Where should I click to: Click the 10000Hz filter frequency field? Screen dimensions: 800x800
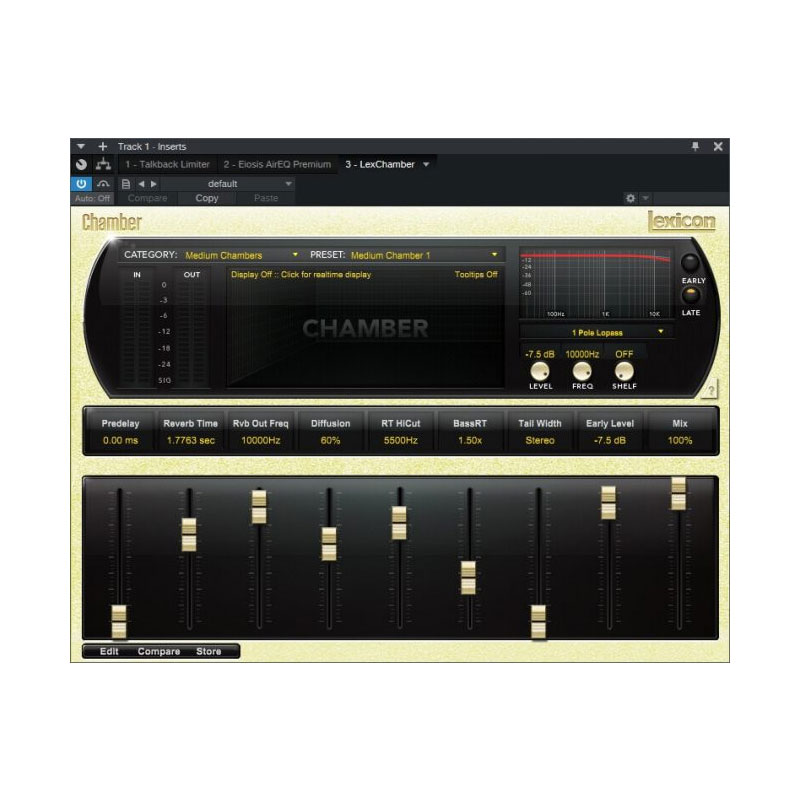(x=582, y=354)
